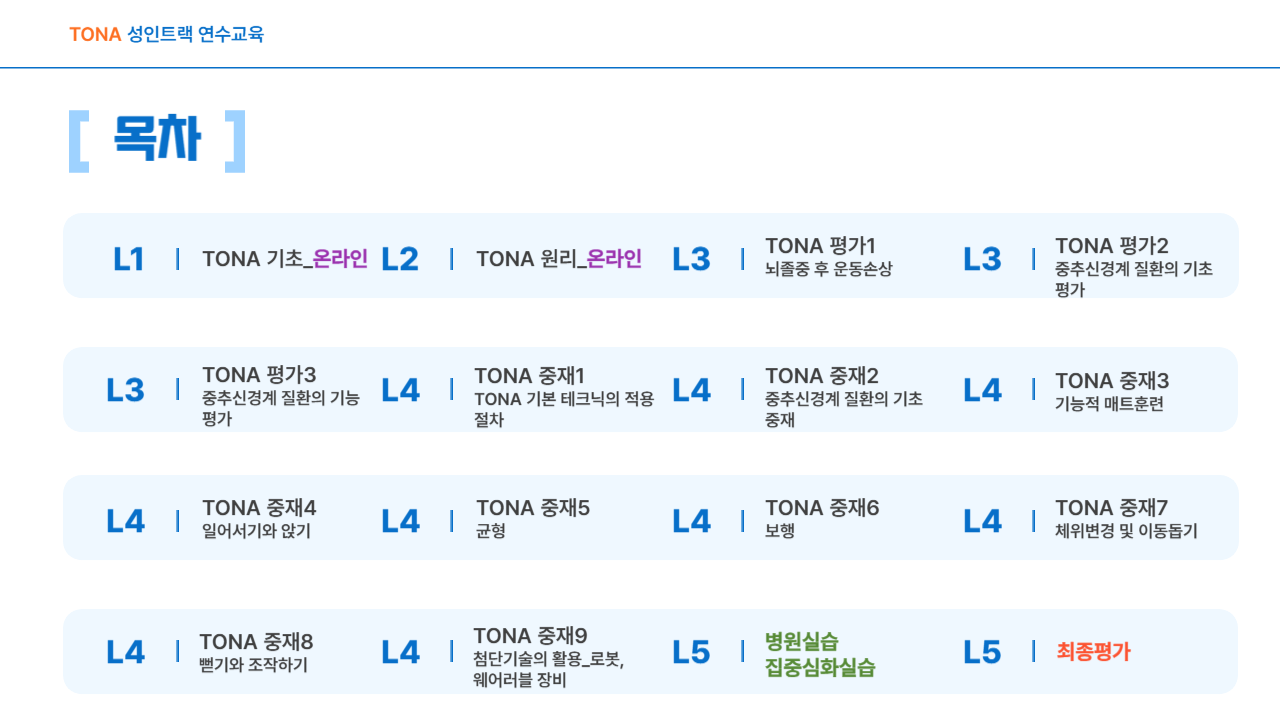The image size is (1280, 720).
Task: Click TONA 중재8 뻗기와 조작하기
Action: pos(256,652)
